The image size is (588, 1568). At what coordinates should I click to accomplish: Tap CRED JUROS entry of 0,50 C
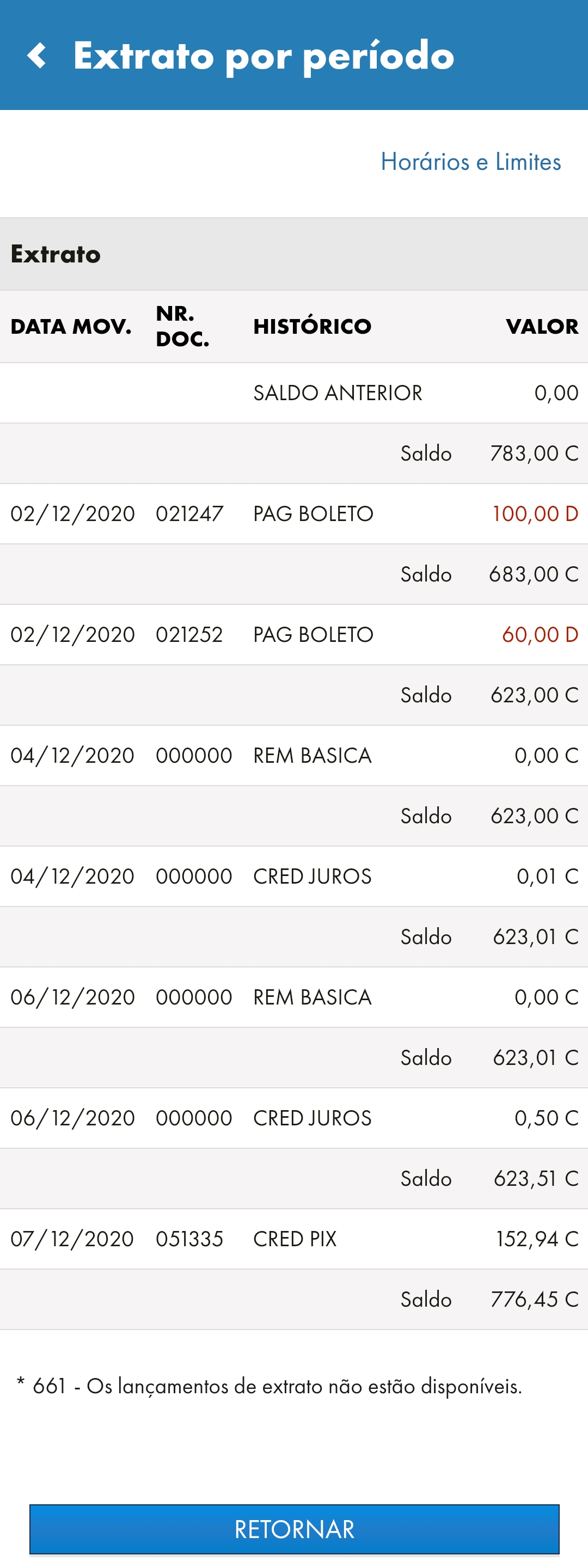294,1118
